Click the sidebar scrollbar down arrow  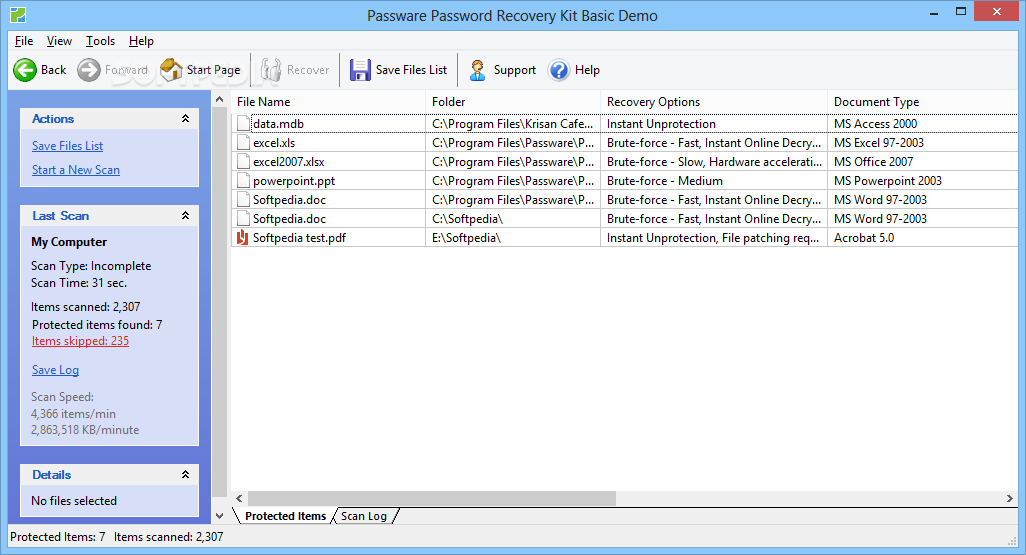pyautogui.click(x=220, y=516)
